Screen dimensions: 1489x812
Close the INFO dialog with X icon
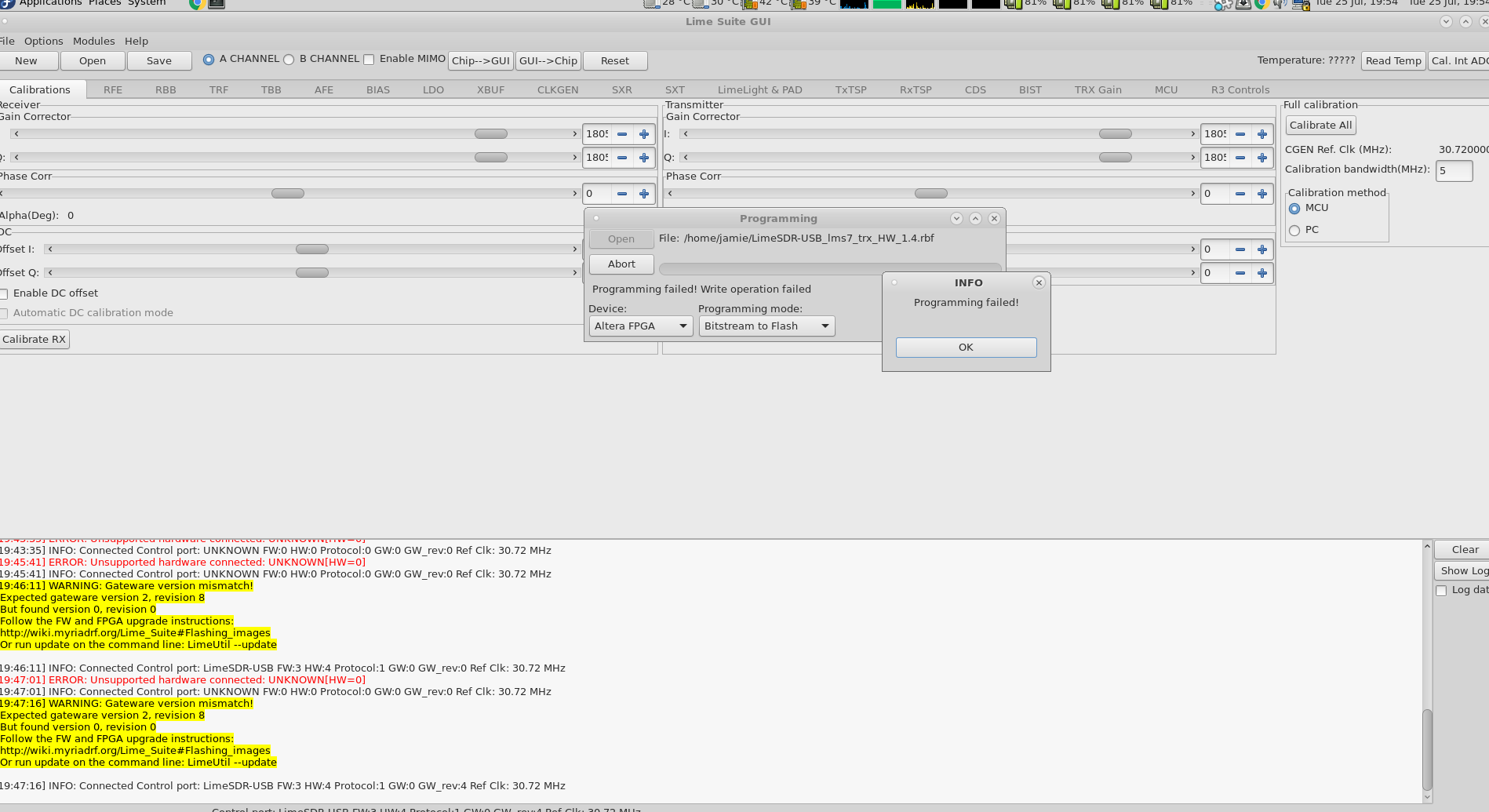[1039, 282]
